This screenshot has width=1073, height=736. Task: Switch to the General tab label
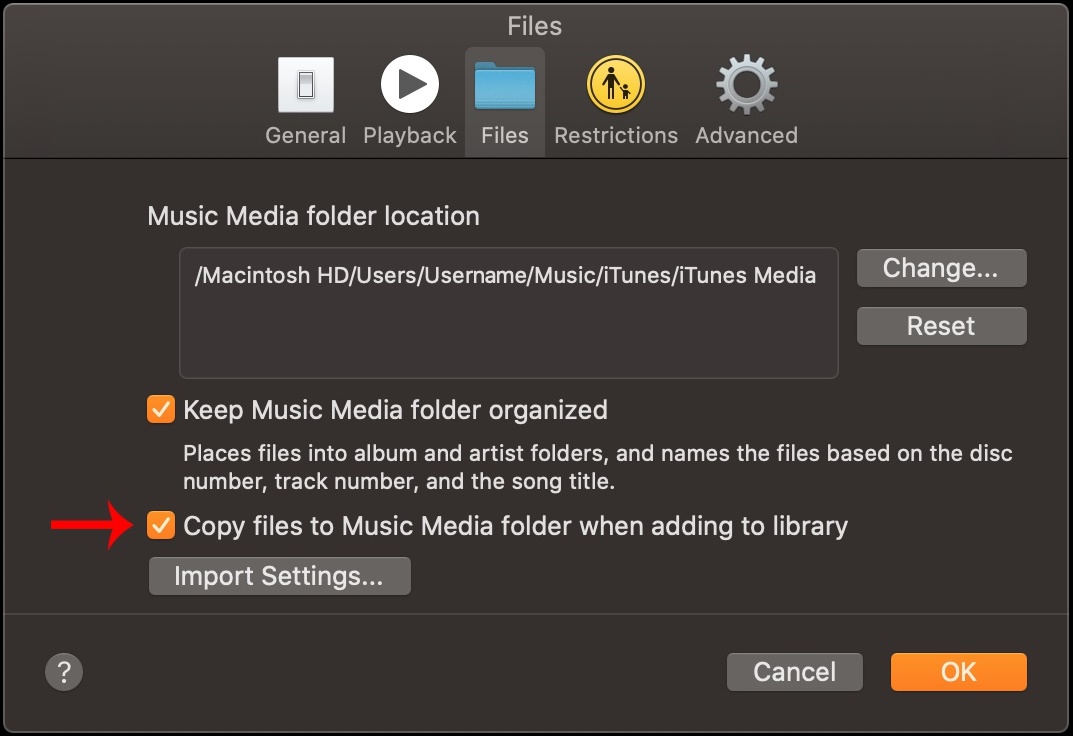tap(305, 136)
